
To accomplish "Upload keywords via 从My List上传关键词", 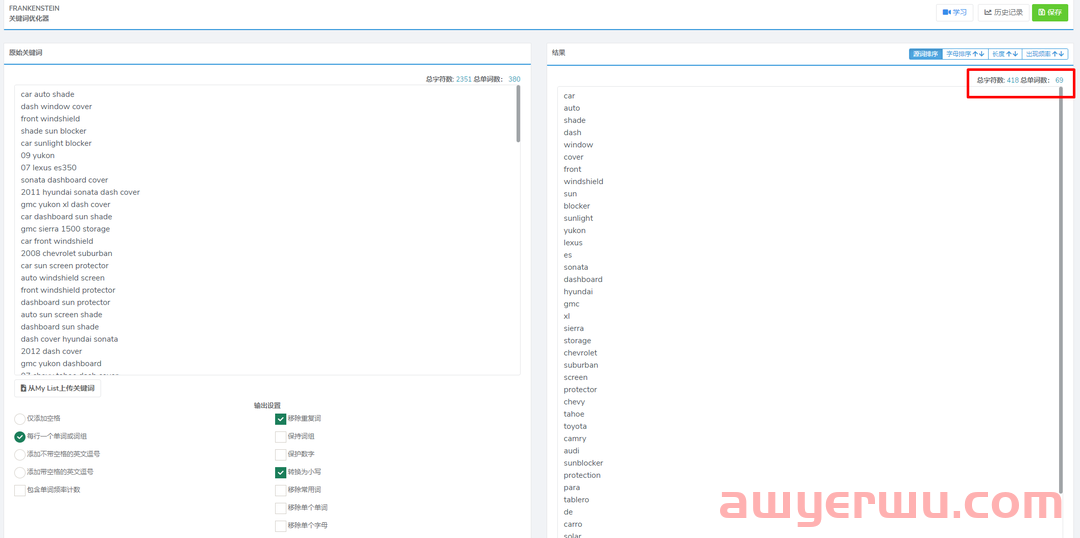I will (58, 388).
